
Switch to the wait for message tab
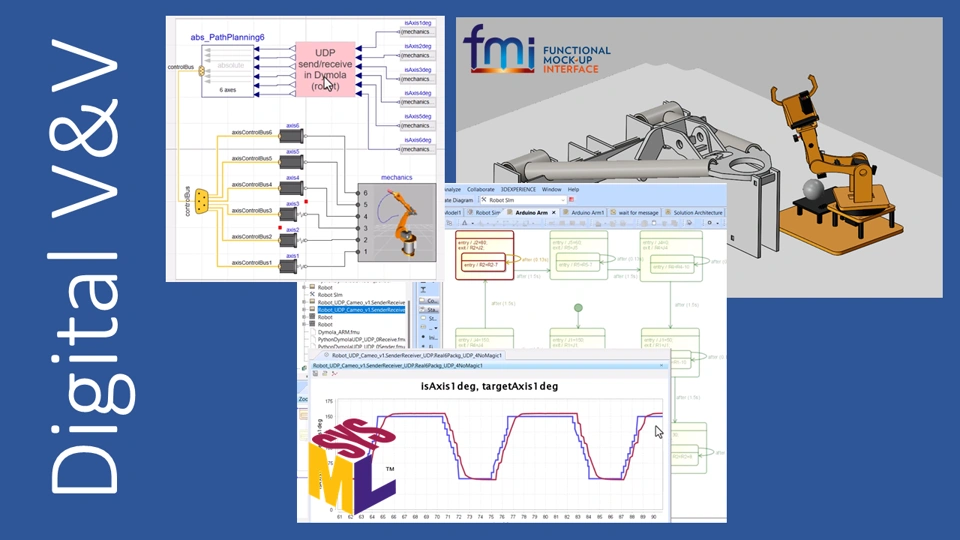pyautogui.click(x=634, y=212)
